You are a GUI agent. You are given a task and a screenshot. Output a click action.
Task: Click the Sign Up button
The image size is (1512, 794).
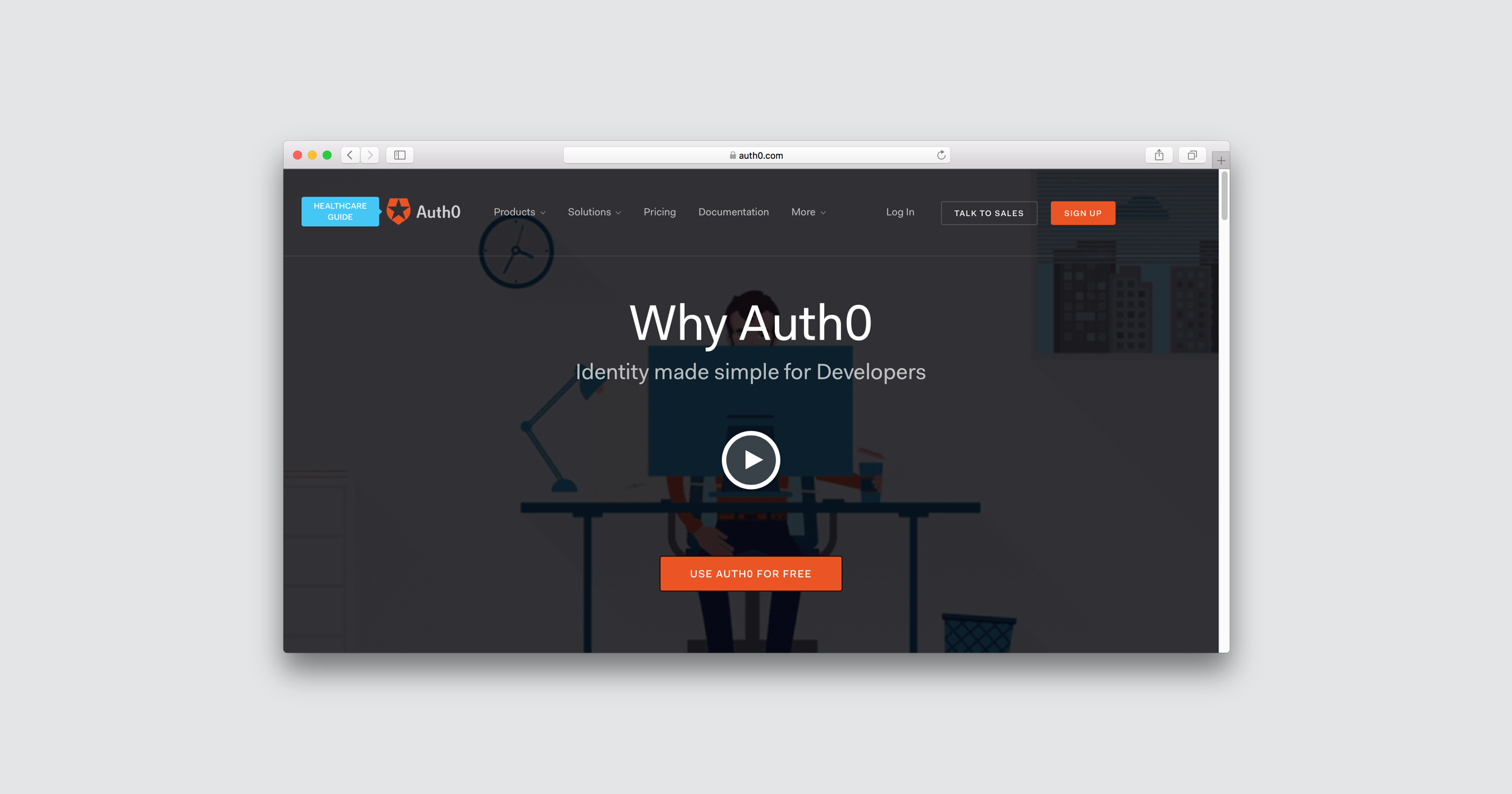[1083, 212]
